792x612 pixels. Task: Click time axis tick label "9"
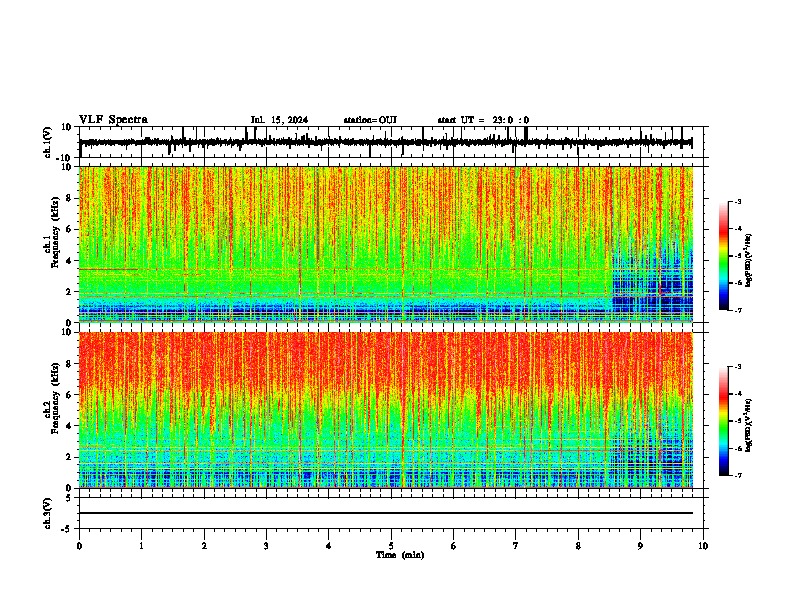[641, 546]
